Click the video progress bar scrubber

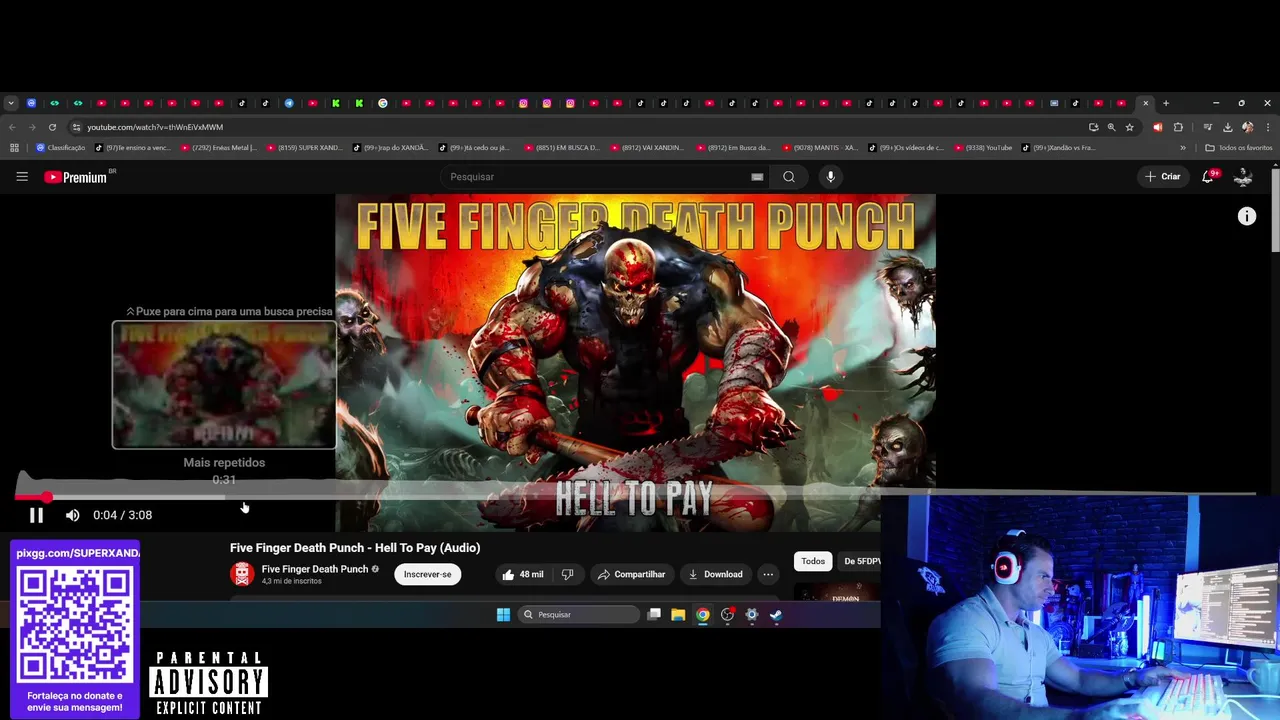coord(635,496)
